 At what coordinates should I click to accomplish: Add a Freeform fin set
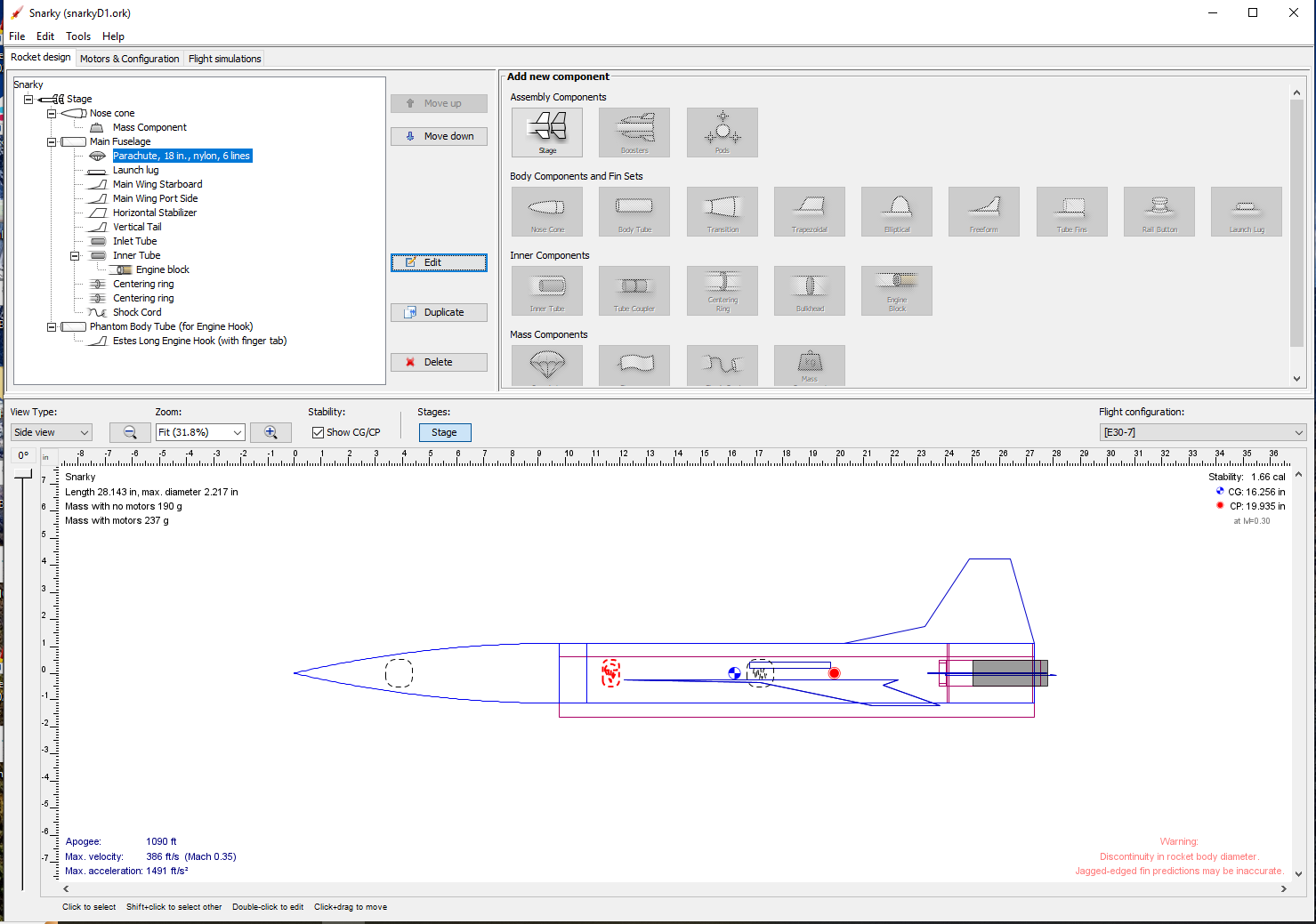click(983, 212)
